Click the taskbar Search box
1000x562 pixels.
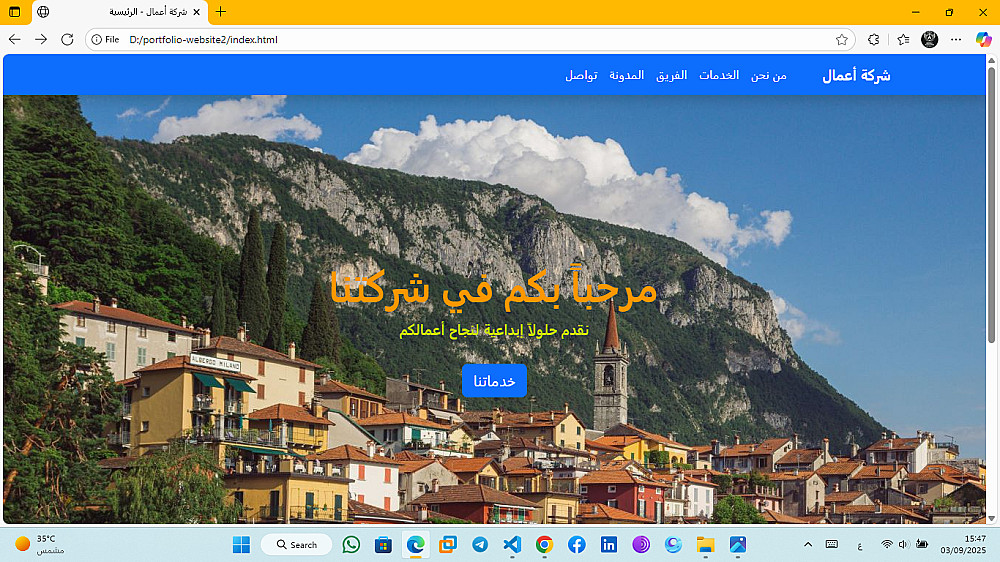tap(297, 545)
